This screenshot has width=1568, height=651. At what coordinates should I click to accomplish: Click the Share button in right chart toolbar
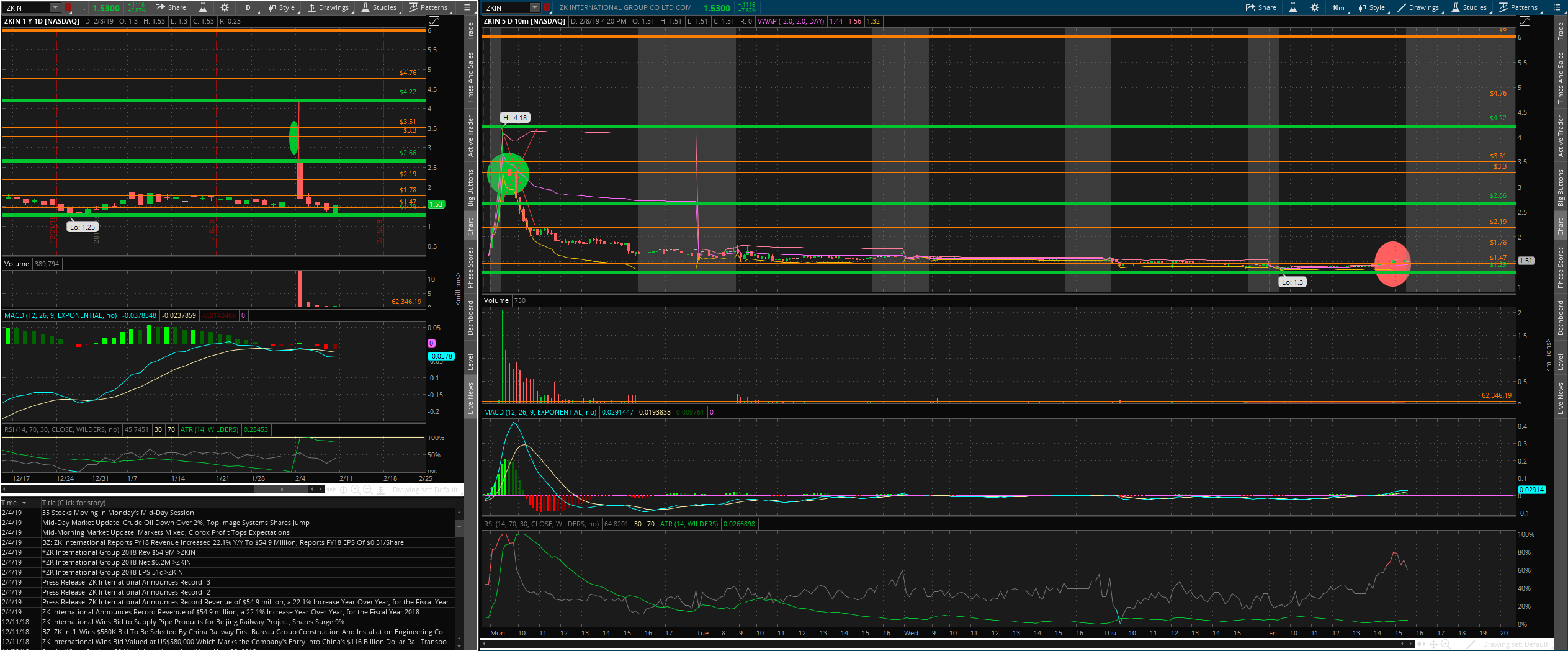click(1261, 7)
